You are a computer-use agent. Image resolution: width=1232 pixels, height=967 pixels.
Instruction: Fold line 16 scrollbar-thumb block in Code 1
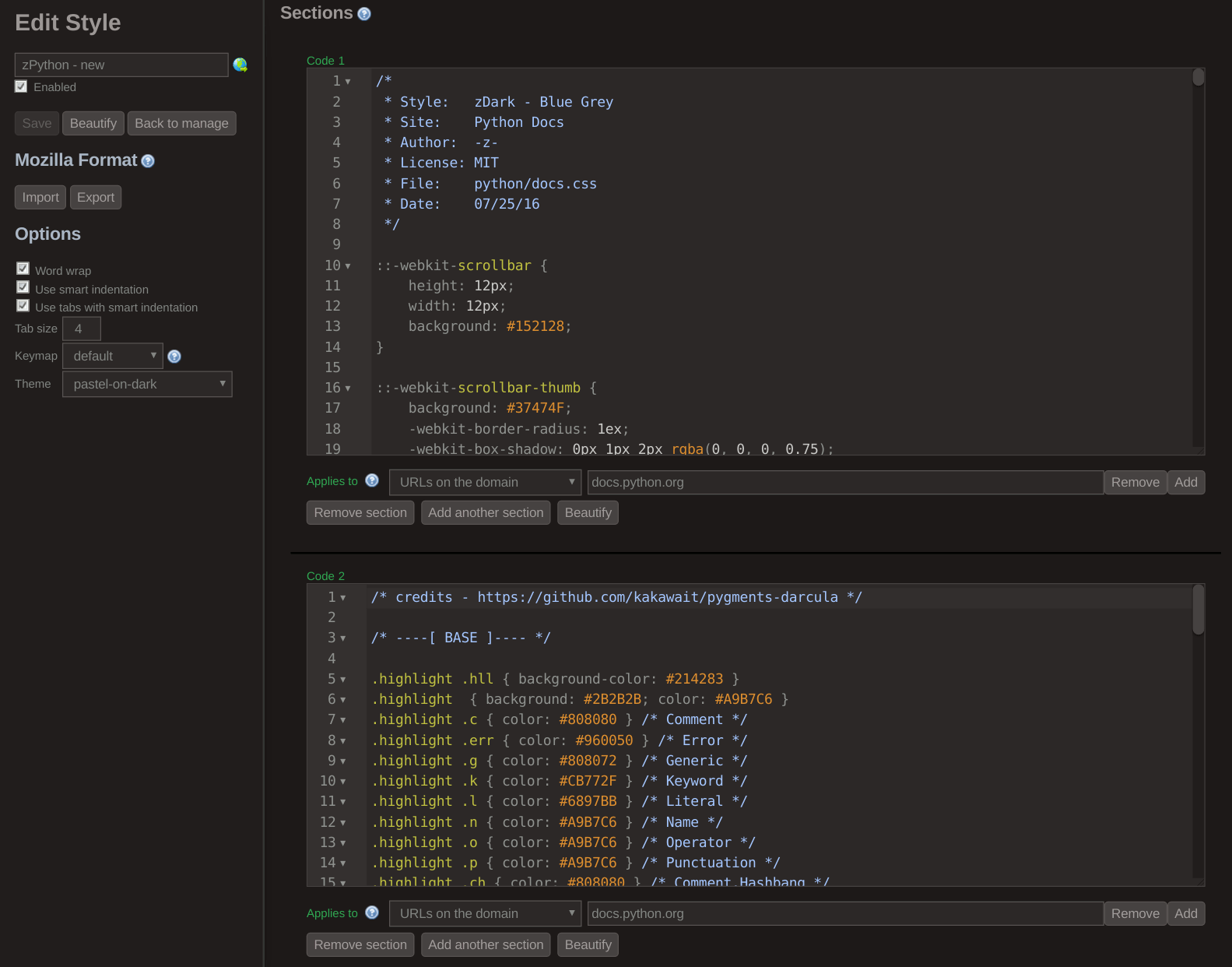coord(348,389)
